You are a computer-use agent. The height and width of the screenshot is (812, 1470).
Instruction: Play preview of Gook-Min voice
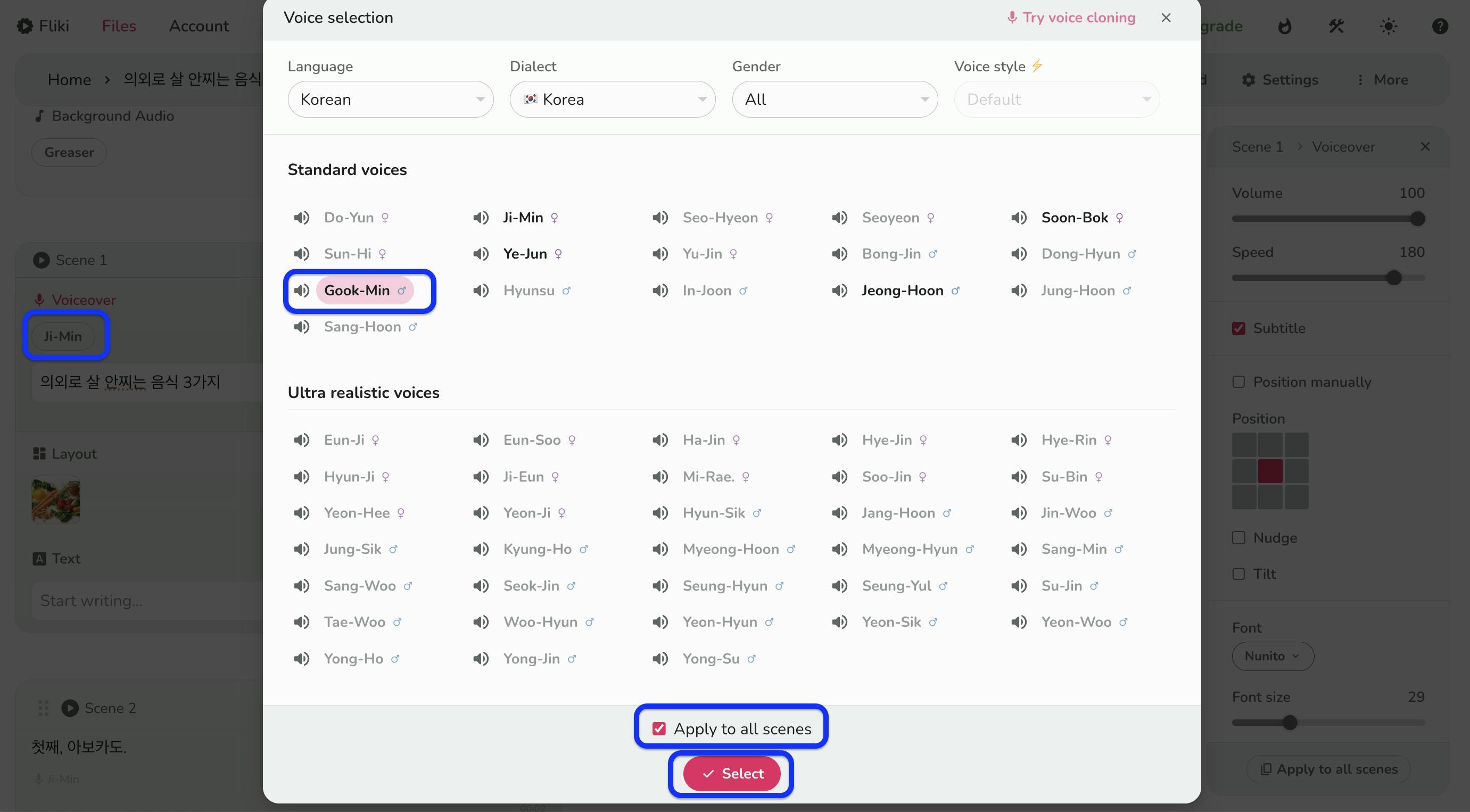tap(301, 291)
